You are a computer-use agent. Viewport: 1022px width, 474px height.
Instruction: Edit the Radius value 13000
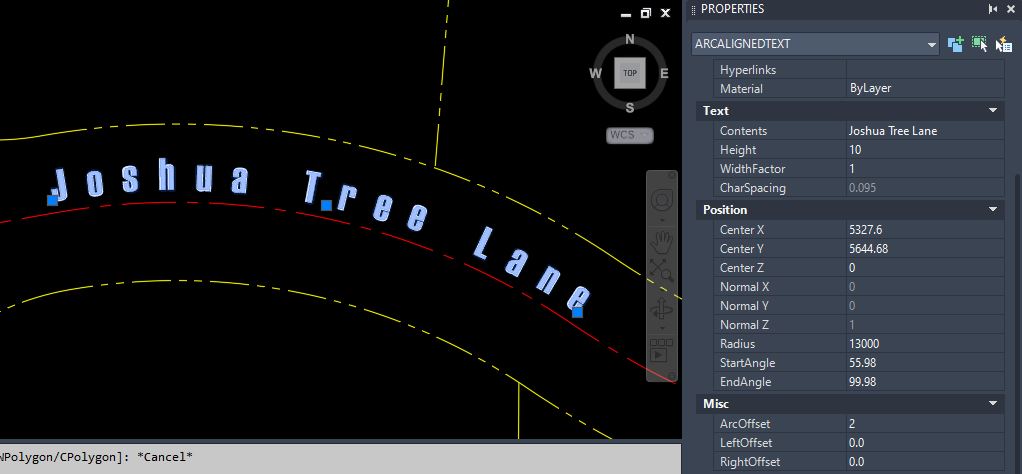point(925,344)
